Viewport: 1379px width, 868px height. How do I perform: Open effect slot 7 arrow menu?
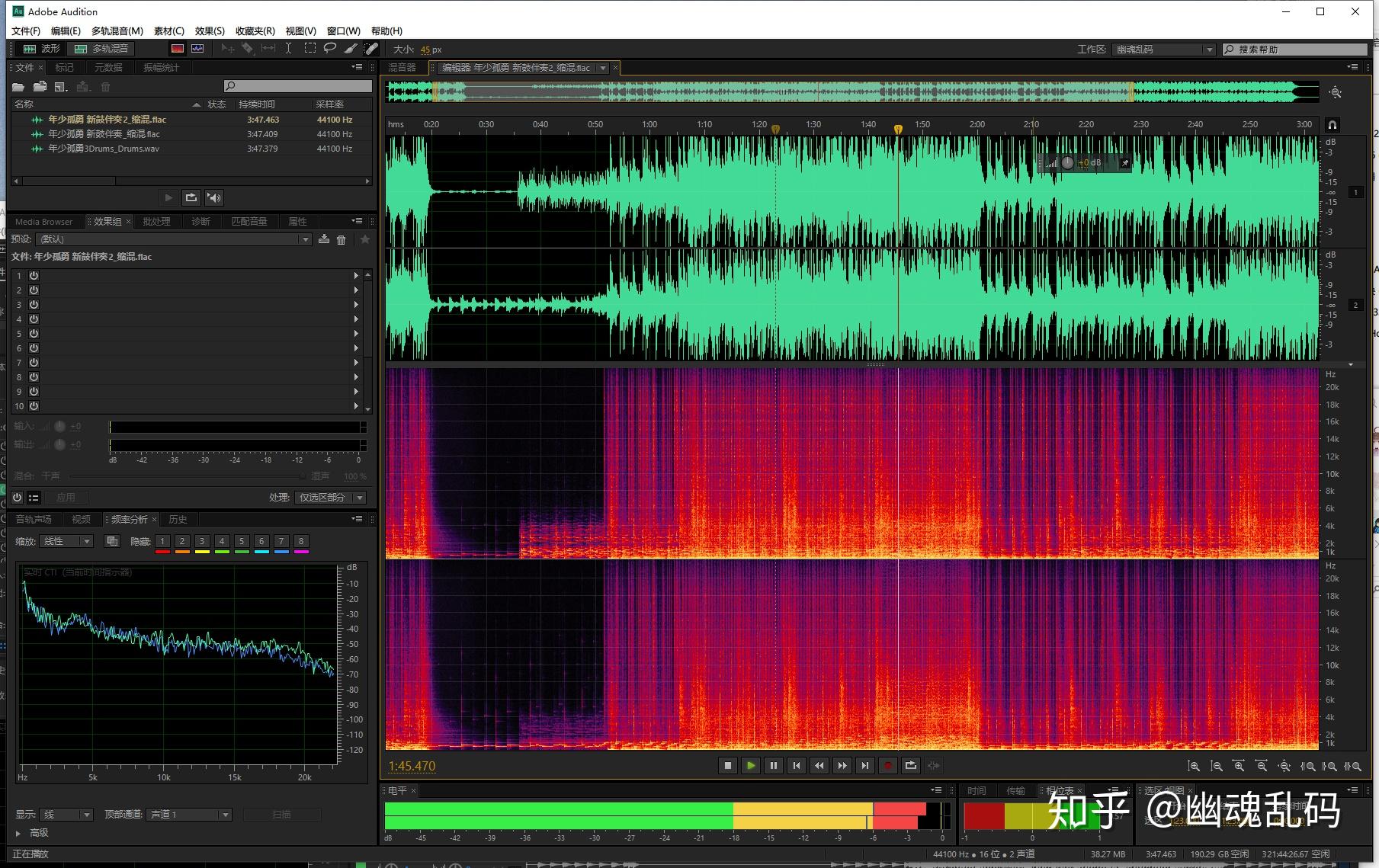[356, 363]
